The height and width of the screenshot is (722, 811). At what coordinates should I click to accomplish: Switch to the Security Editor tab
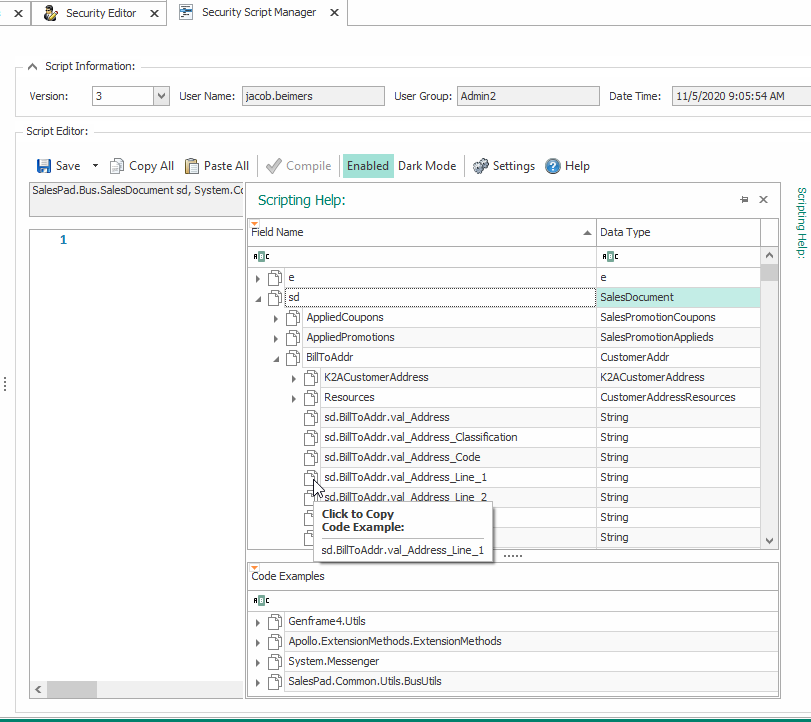pyautogui.click(x=102, y=13)
